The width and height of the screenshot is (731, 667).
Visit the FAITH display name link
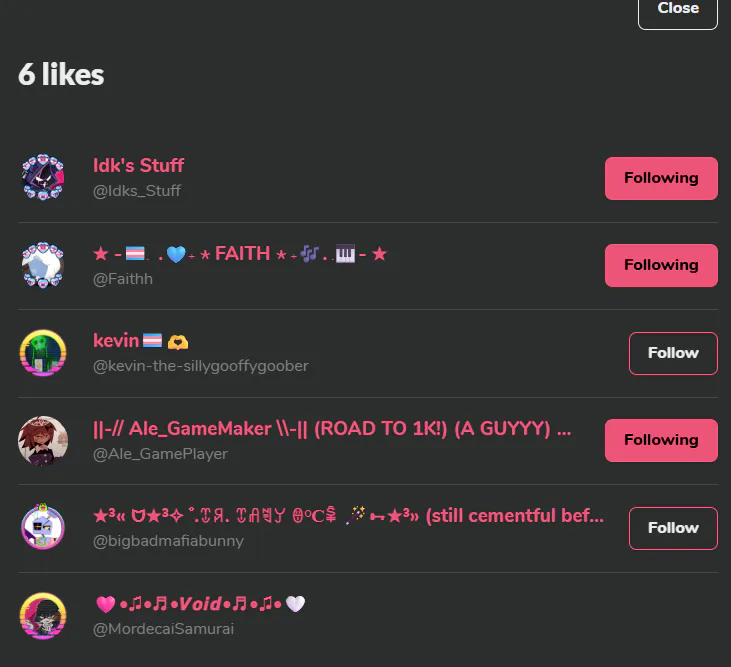240,254
